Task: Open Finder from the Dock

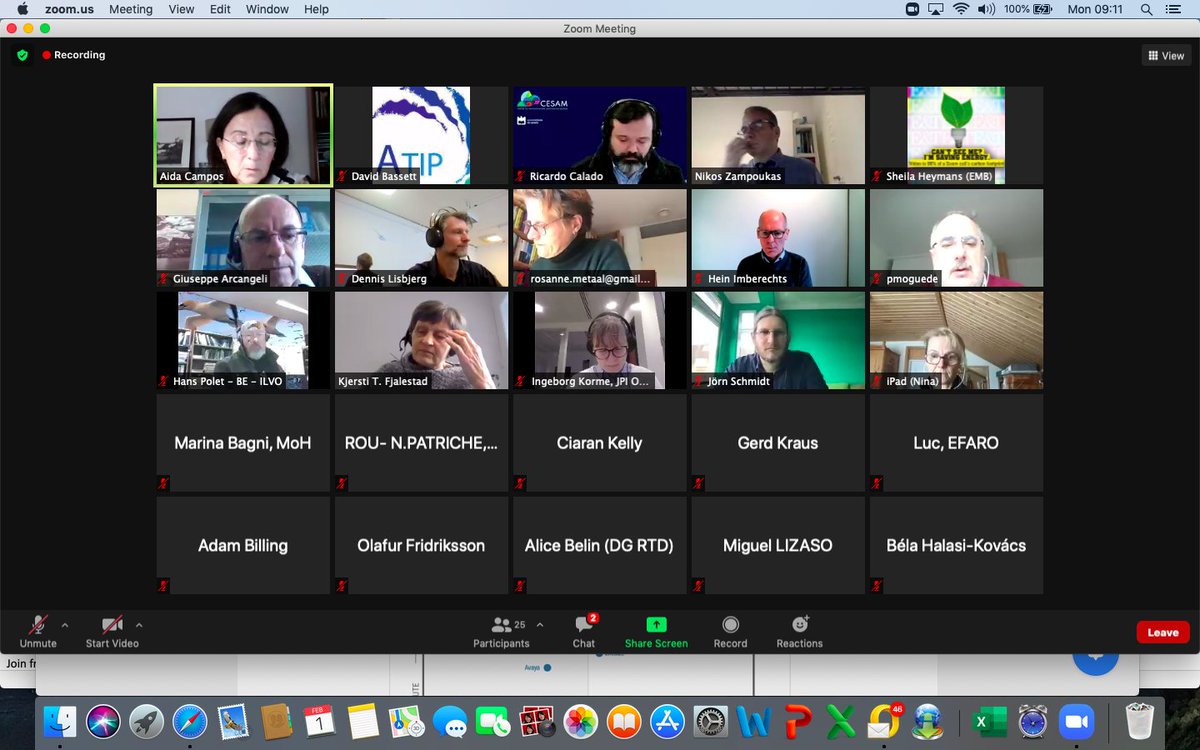Action: [x=60, y=720]
